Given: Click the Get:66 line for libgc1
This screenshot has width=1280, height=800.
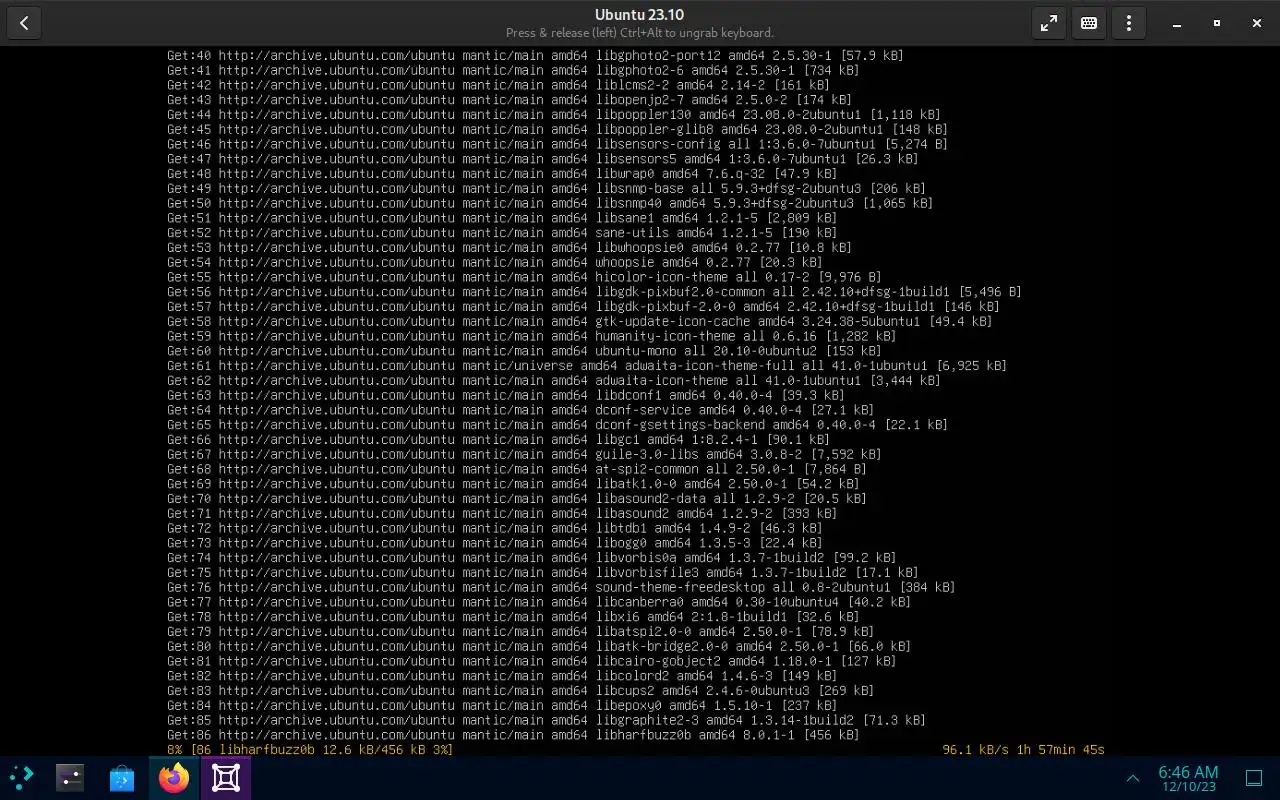Looking at the screenshot, I should click(x=498, y=439).
